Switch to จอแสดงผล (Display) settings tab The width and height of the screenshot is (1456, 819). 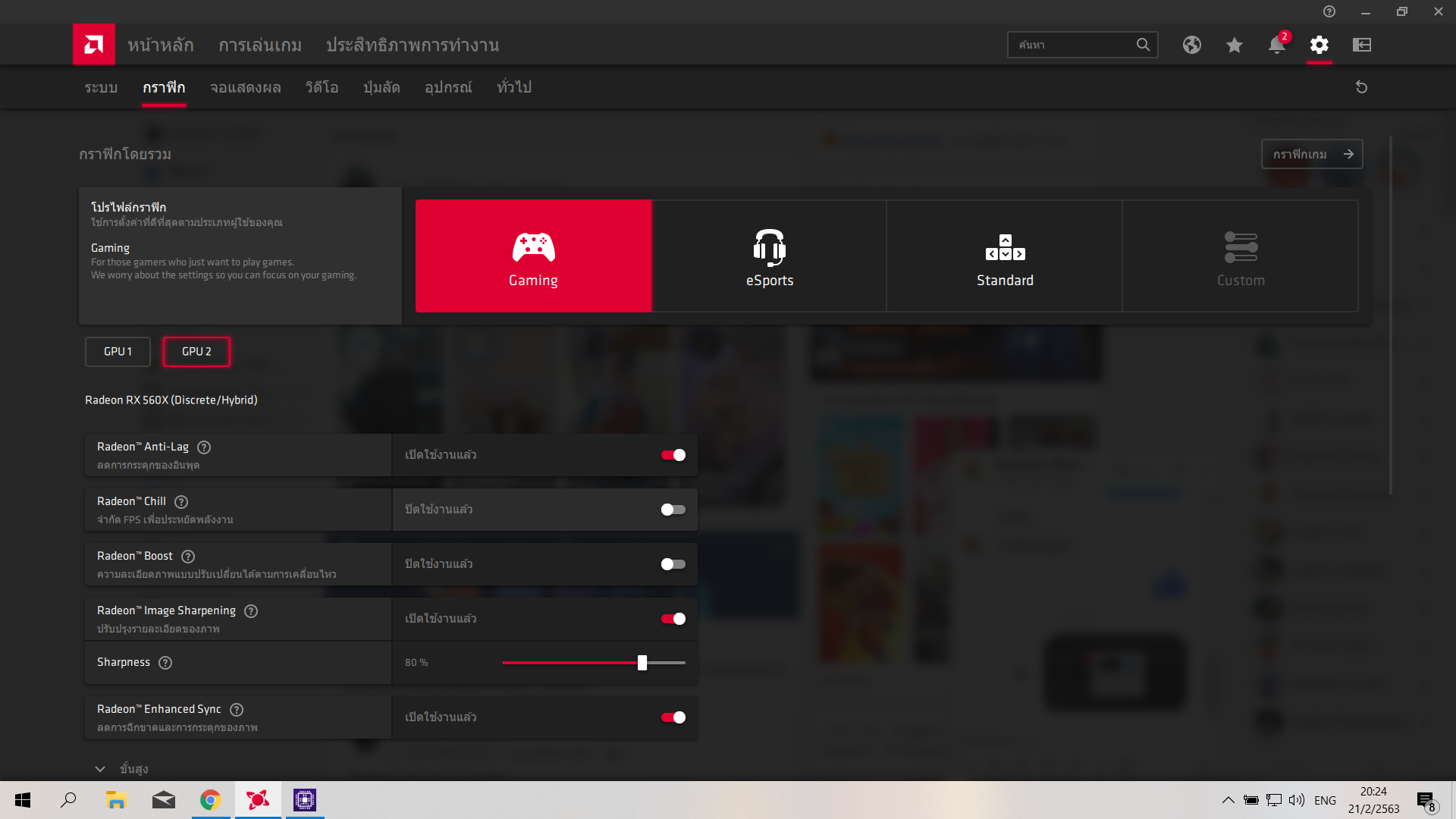246,87
